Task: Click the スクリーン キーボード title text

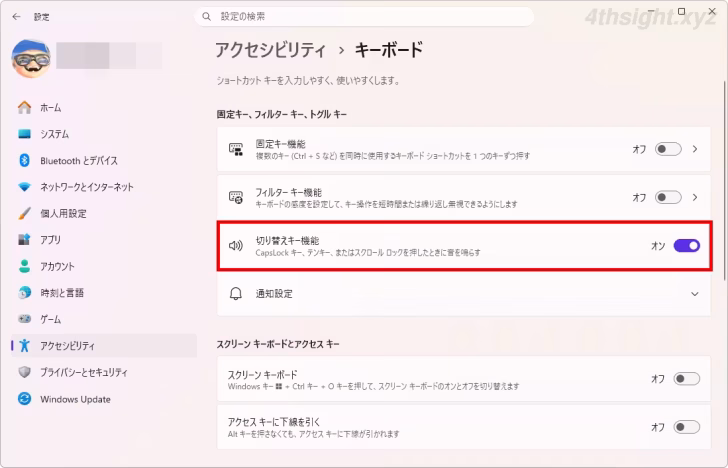Action: point(262,375)
